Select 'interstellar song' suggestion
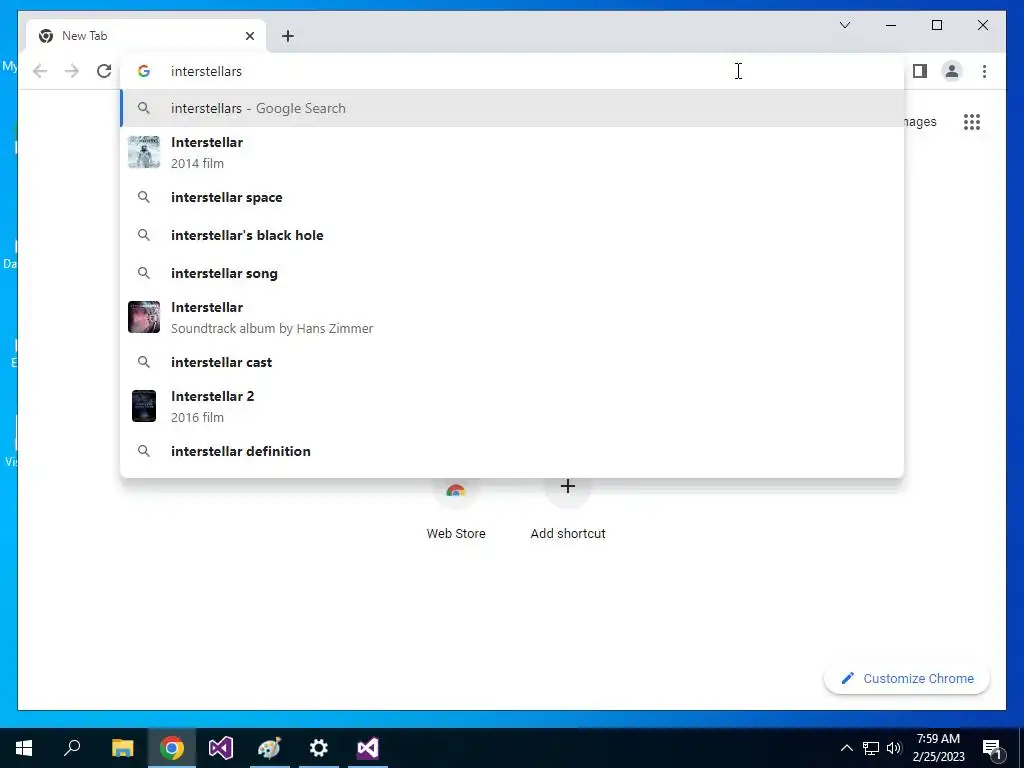Image resolution: width=1024 pixels, height=768 pixels. [x=513, y=273]
